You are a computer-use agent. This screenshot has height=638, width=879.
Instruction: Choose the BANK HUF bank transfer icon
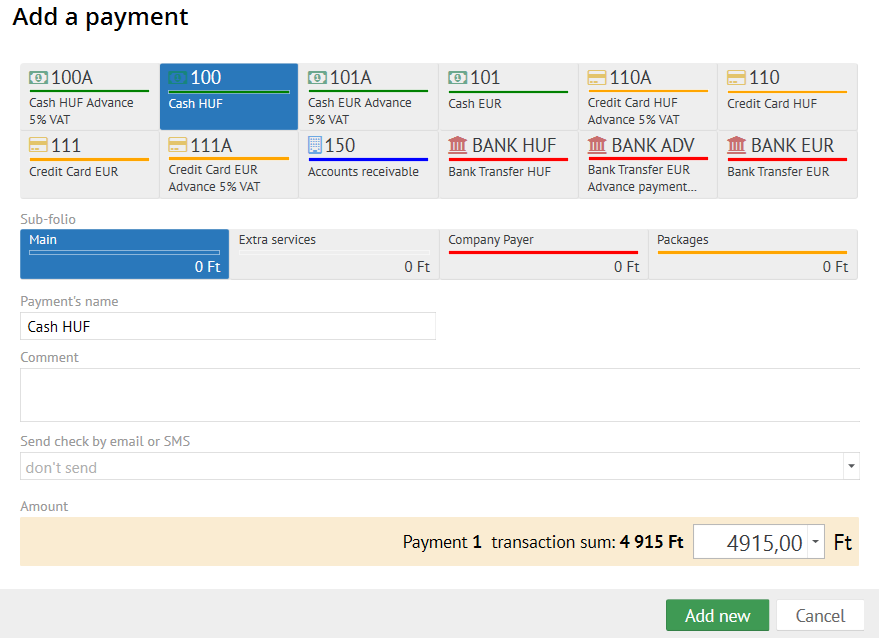pyautogui.click(x=458, y=146)
